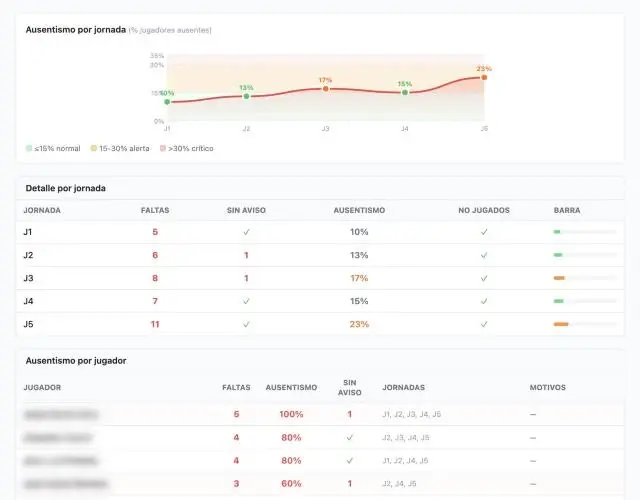Select the J2 13% data point
This screenshot has width=640, height=500.
pos(246,96)
